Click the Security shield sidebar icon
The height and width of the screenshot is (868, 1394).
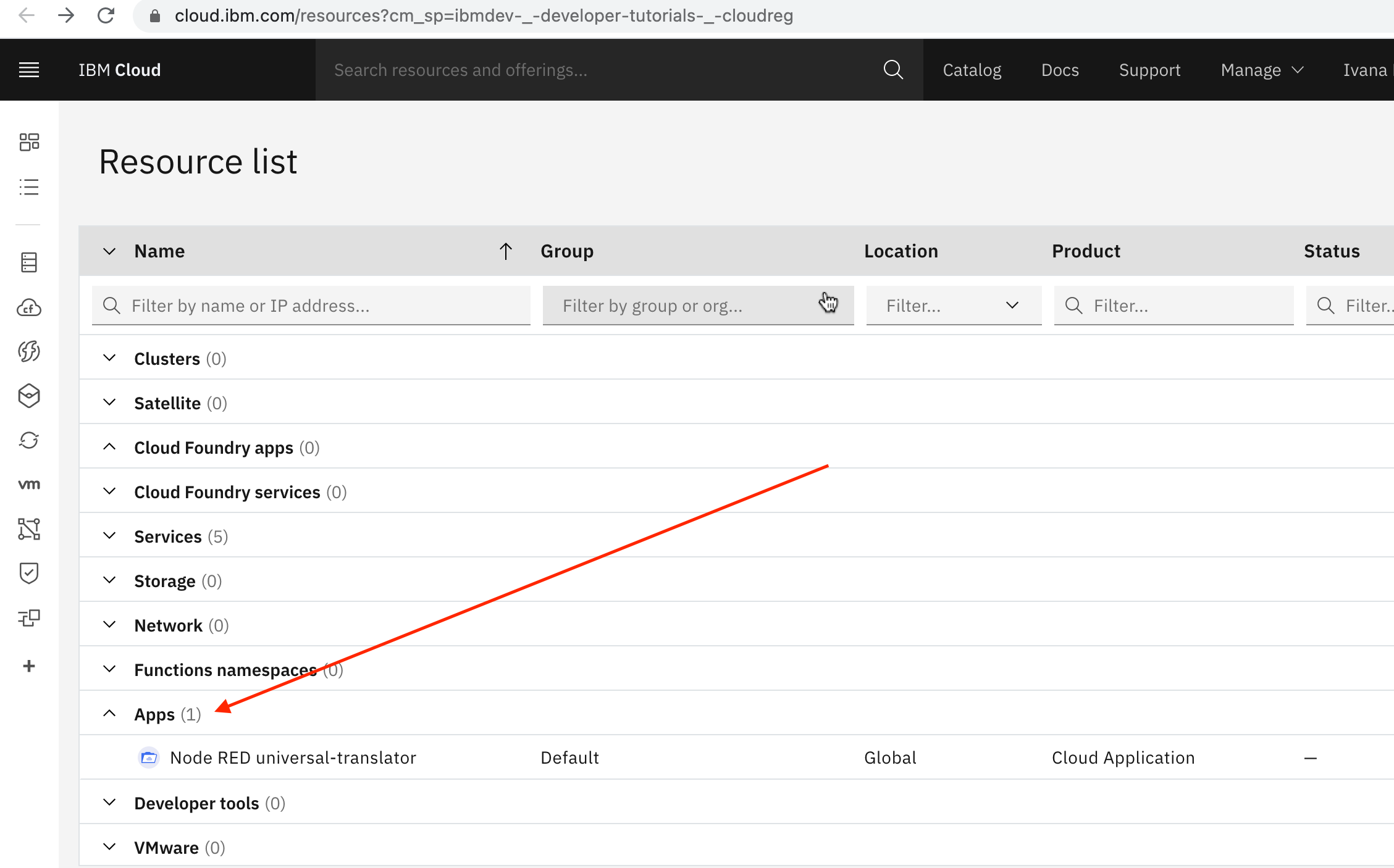point(29,573)
